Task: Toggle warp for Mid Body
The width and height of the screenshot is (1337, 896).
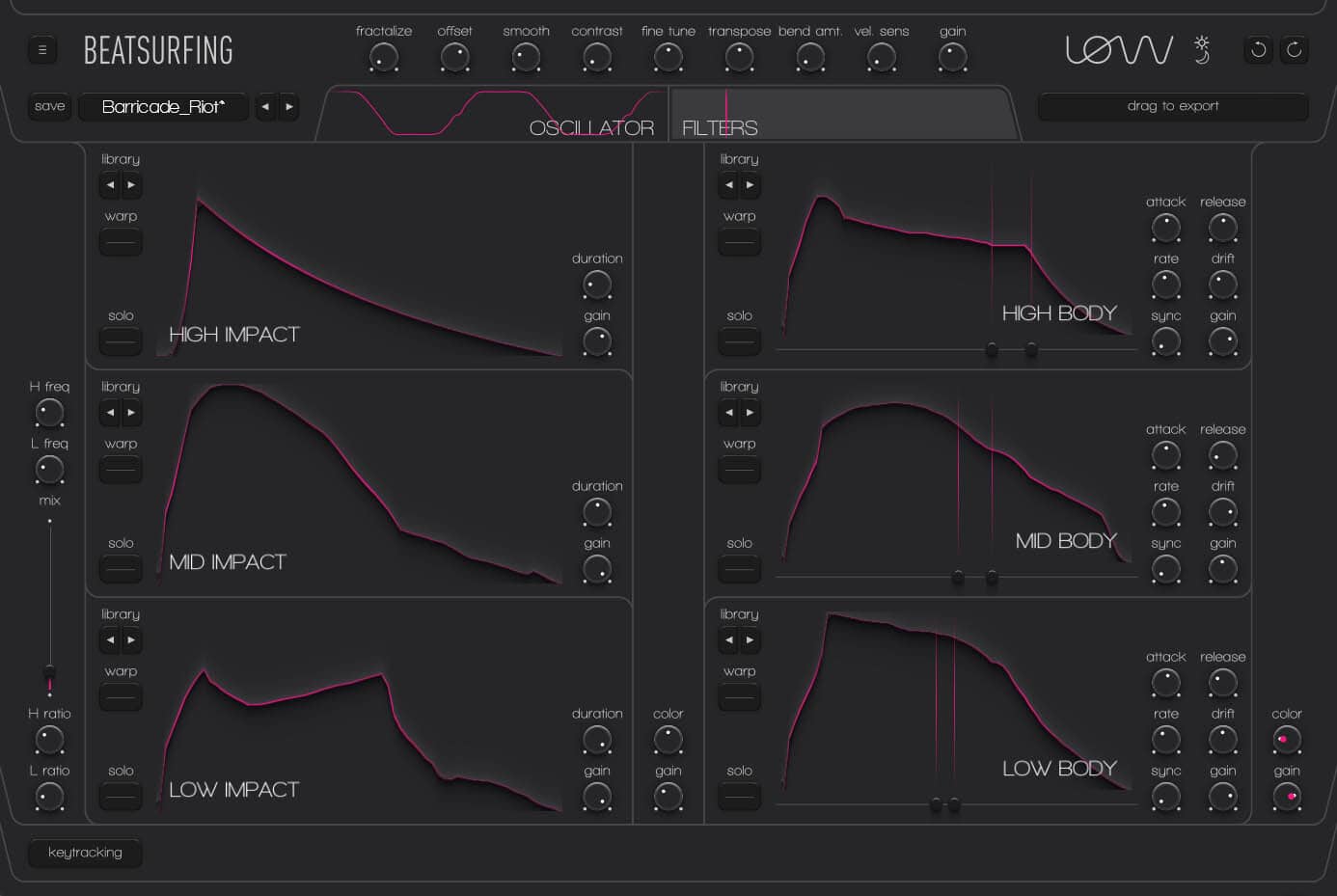Action: pos(740,470)
